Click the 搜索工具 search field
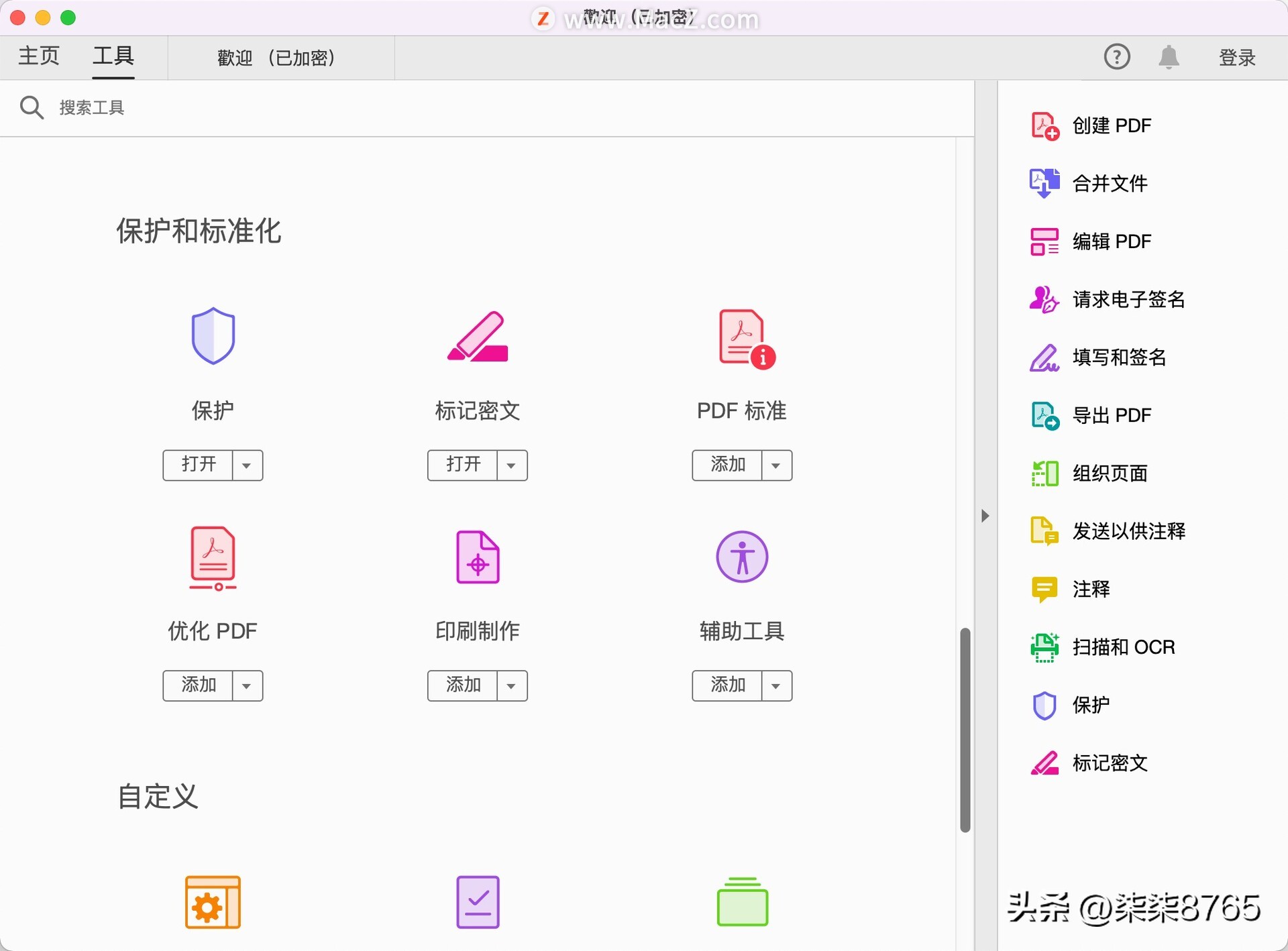 click(x=91, y=108)
